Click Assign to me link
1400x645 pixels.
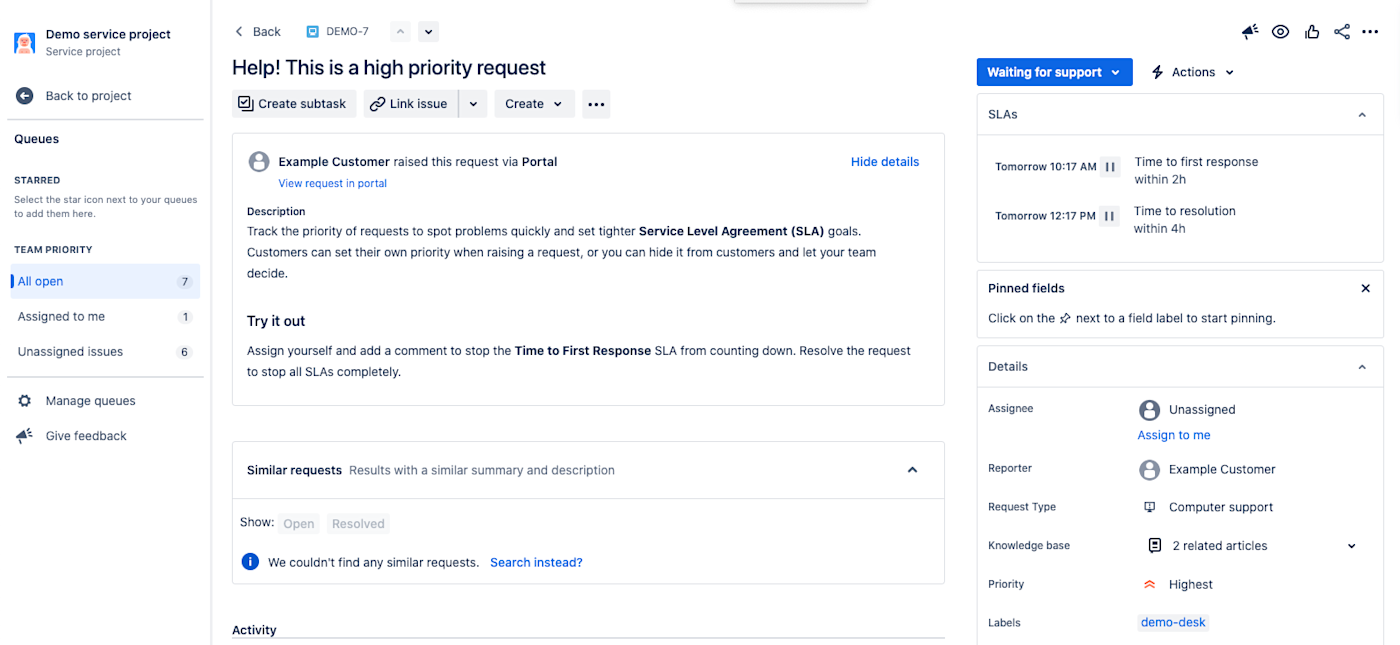pyautogui.click(x=1174, y=435)
